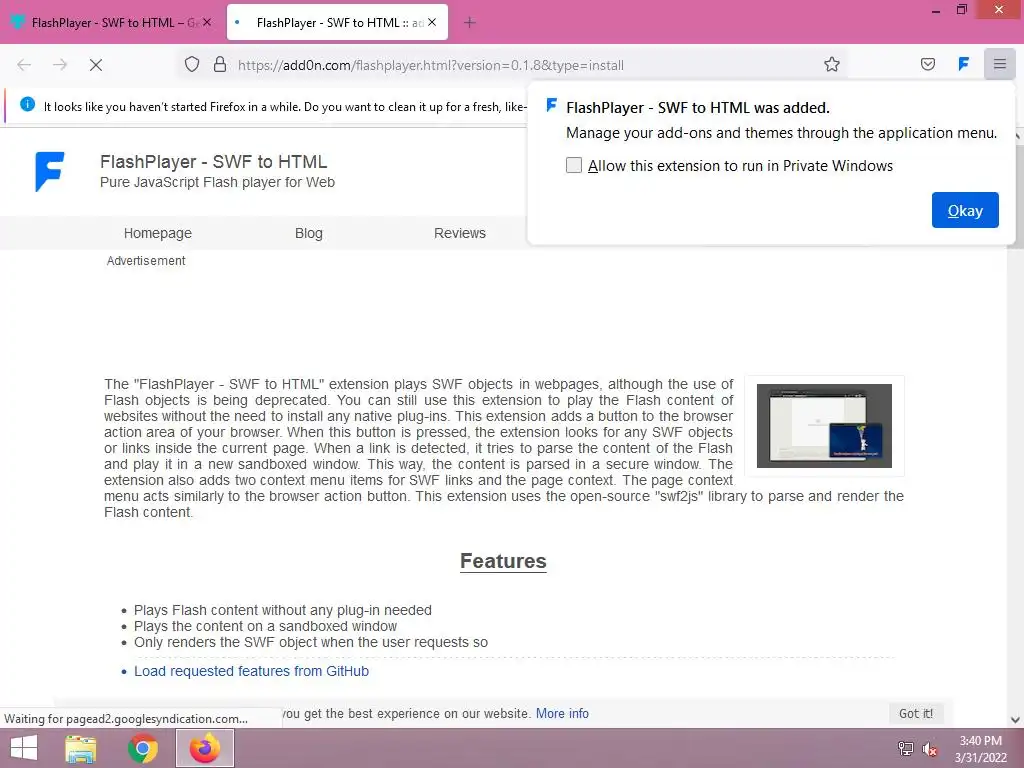Click "Pure JavaScript Flash player for Web" subtitle

coord(217,182)
